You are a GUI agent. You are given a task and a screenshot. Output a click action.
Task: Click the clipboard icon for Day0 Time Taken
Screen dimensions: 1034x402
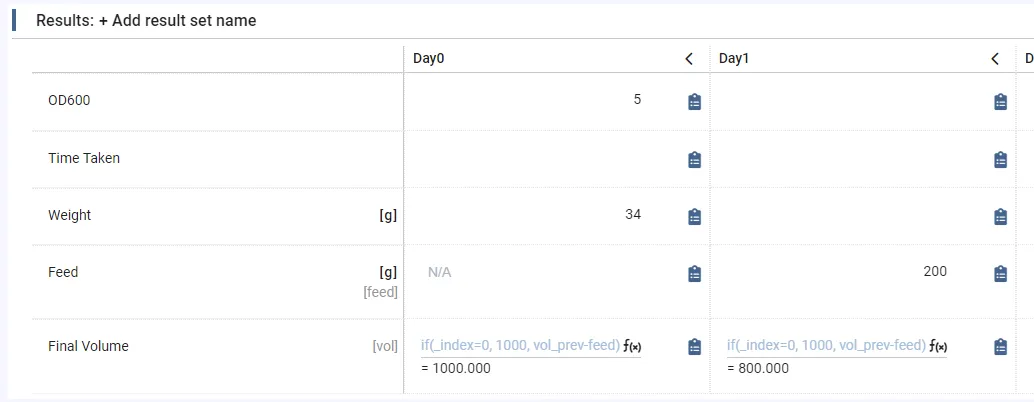point(695,159)
